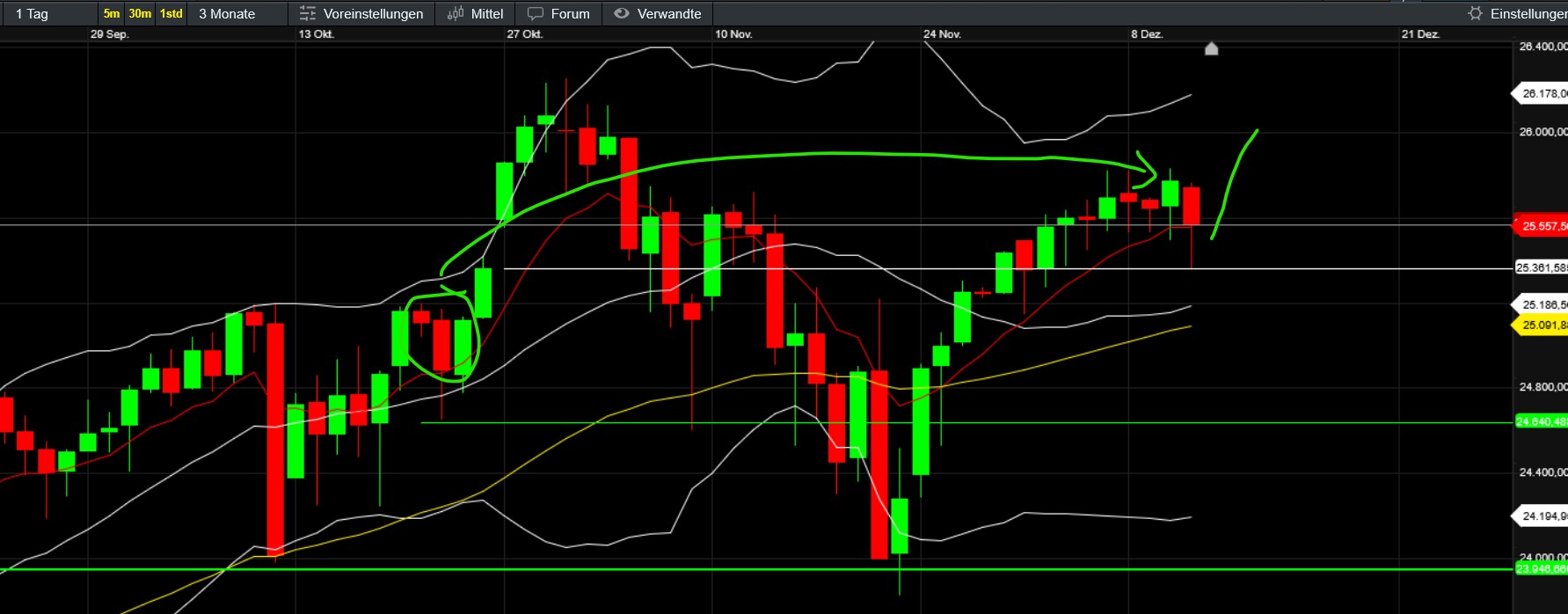The image size is (1568, 614).
Task: Click the Forum speech bubble icon
Action: (535, 14)
